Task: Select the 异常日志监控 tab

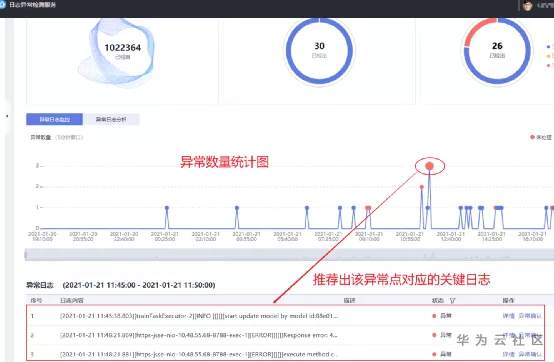Action: click(54, 119)
